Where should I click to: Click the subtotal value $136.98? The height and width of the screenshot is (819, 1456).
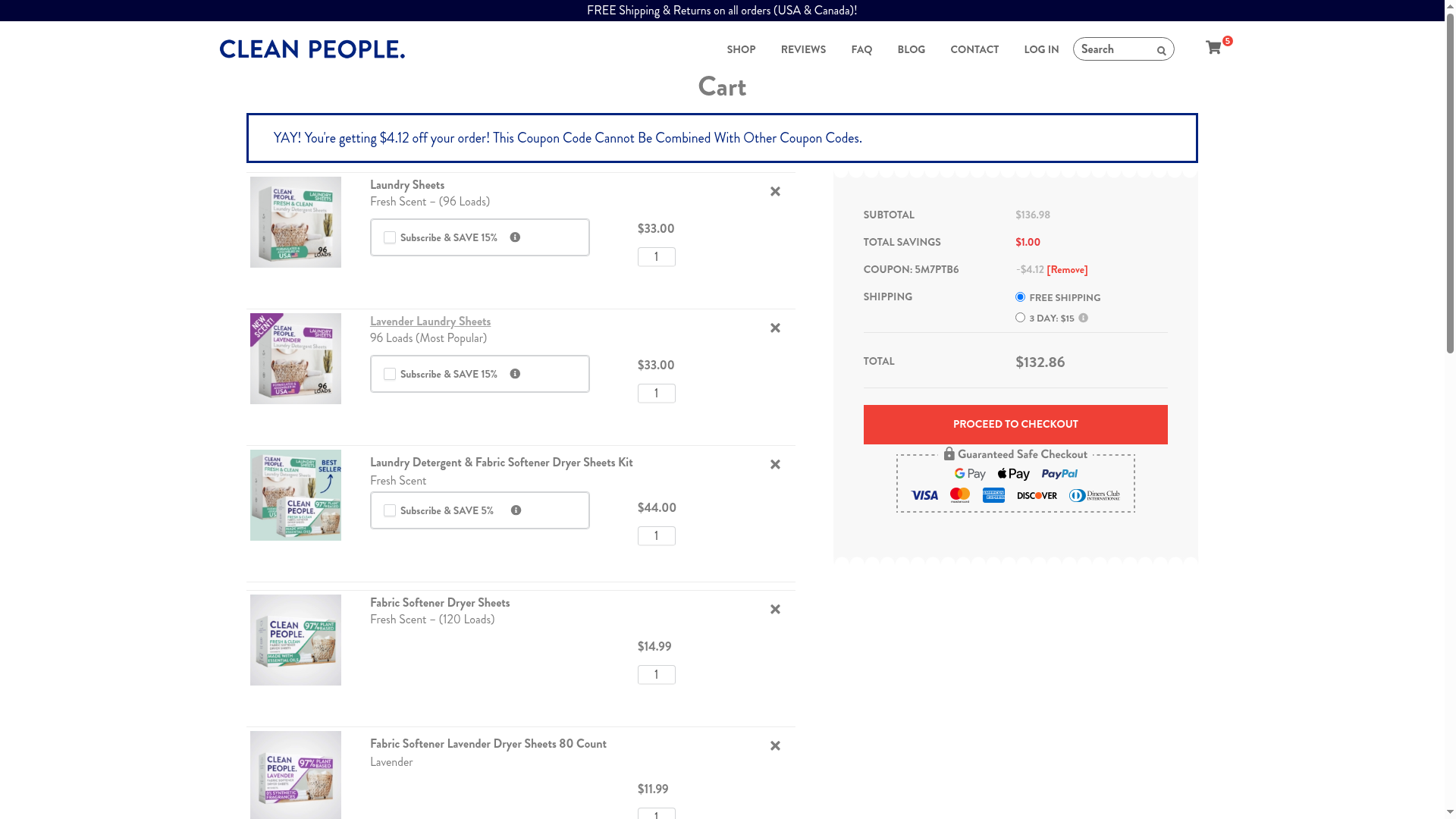(1033, 215)
